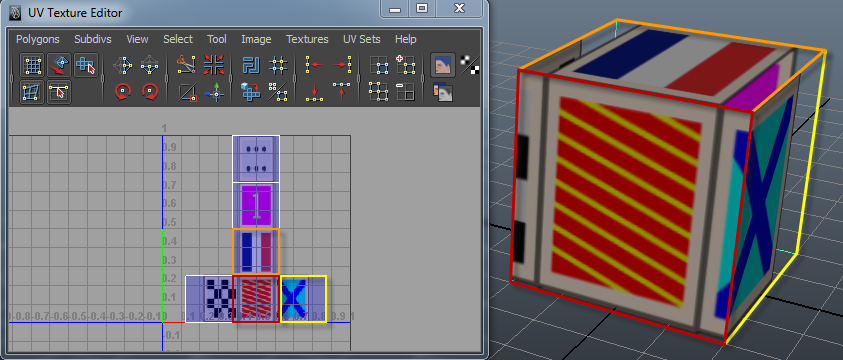Click the magenta UV tile labeled 1

256,205
